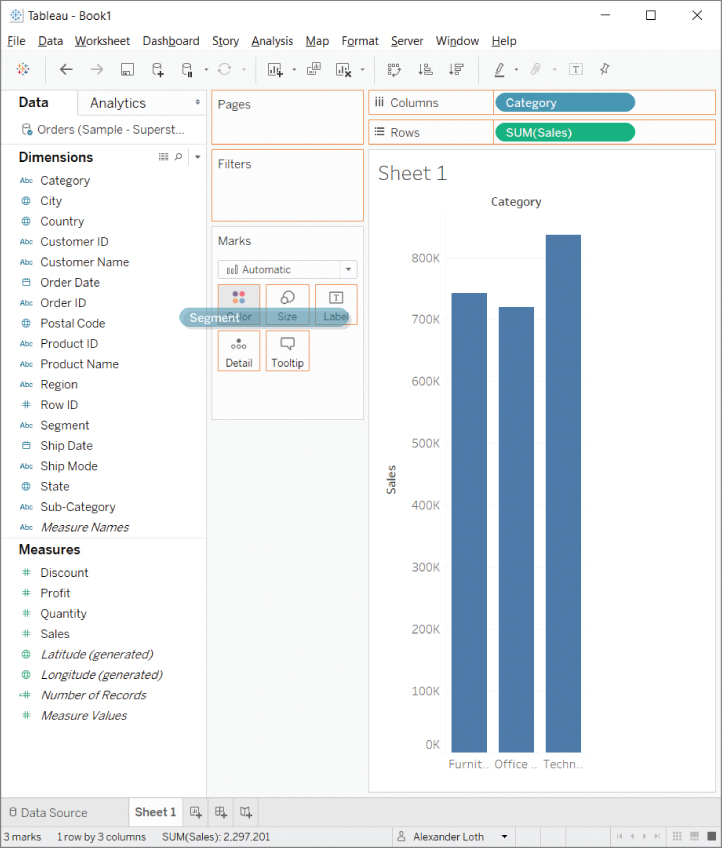Click the Duplicate sheet icon

(314, 69)
